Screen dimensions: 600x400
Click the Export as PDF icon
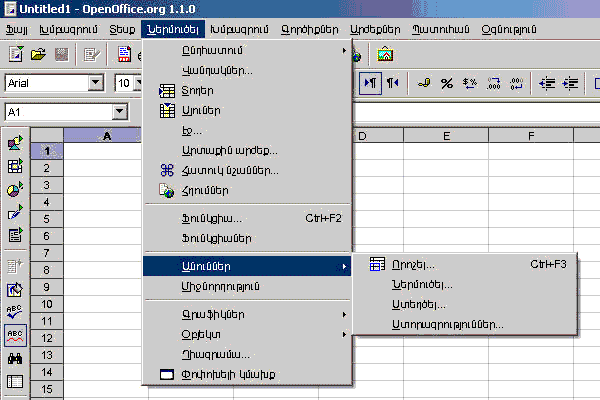tap(124, 54)
